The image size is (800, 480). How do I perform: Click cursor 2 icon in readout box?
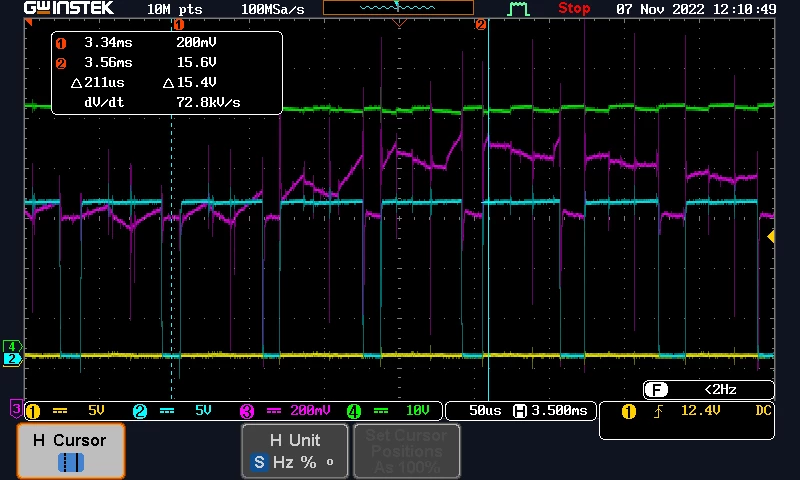click(x=61, y=64)
